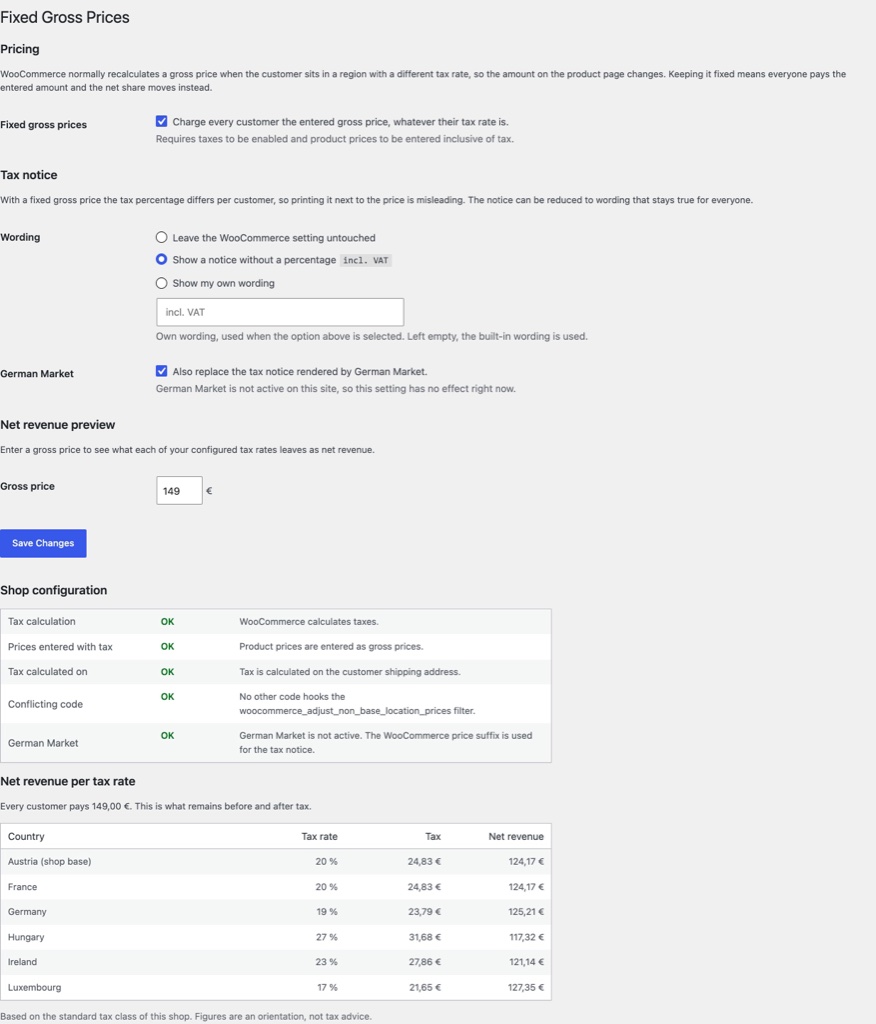Click the 'Net revenue per tax rate' heading

68,782
